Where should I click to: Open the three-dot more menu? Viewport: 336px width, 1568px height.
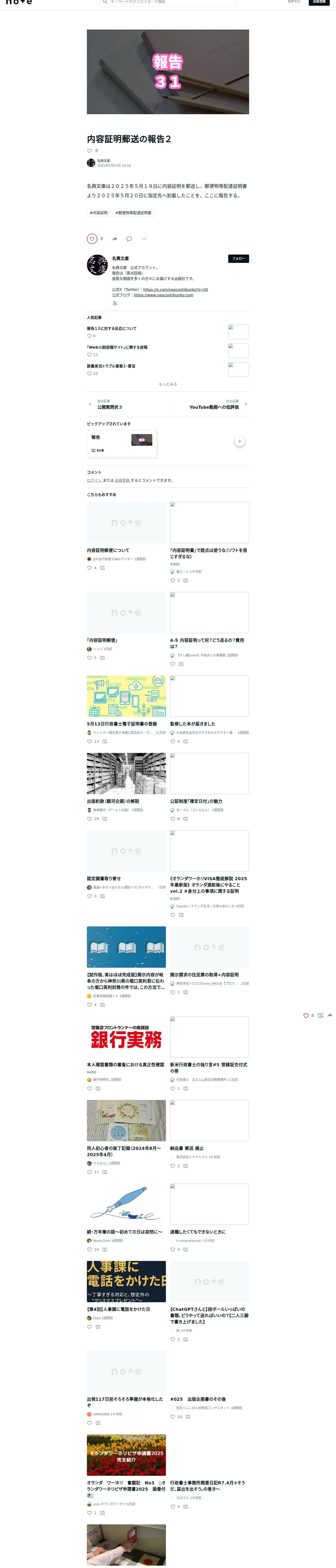tap(144, 239)
